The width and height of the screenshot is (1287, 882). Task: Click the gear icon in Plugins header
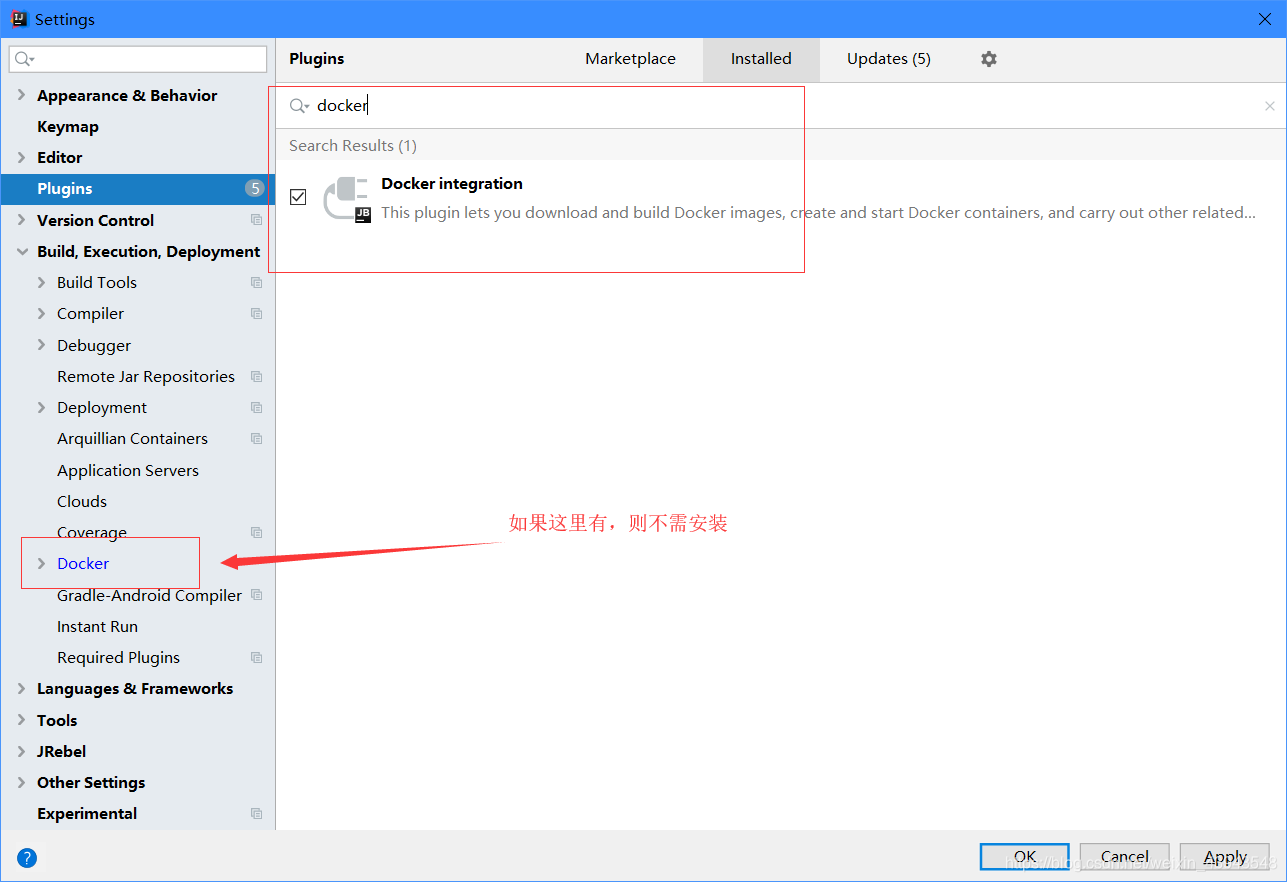pos(989,59)
